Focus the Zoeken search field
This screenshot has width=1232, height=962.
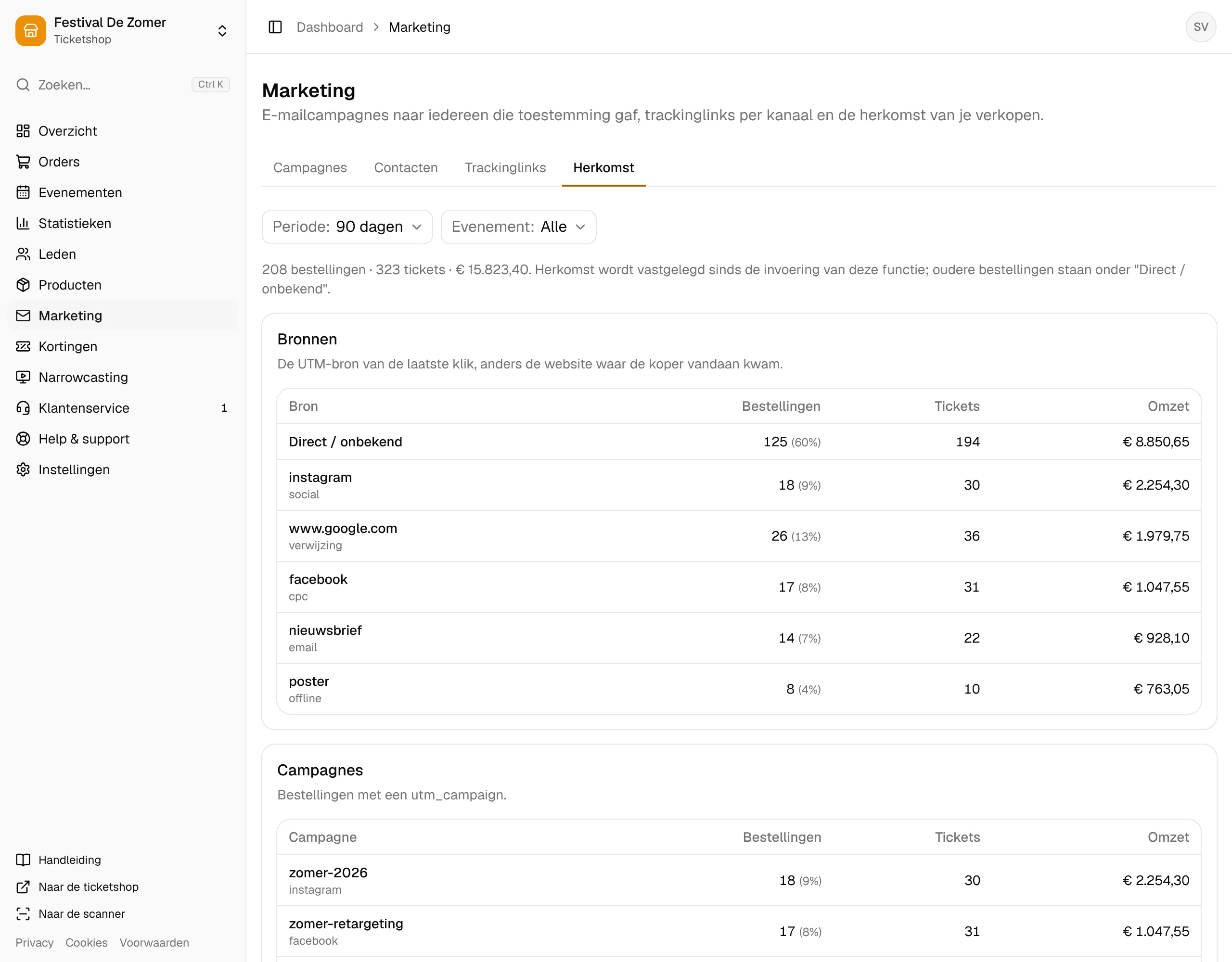pyautogui.click(x=122, y=85)
